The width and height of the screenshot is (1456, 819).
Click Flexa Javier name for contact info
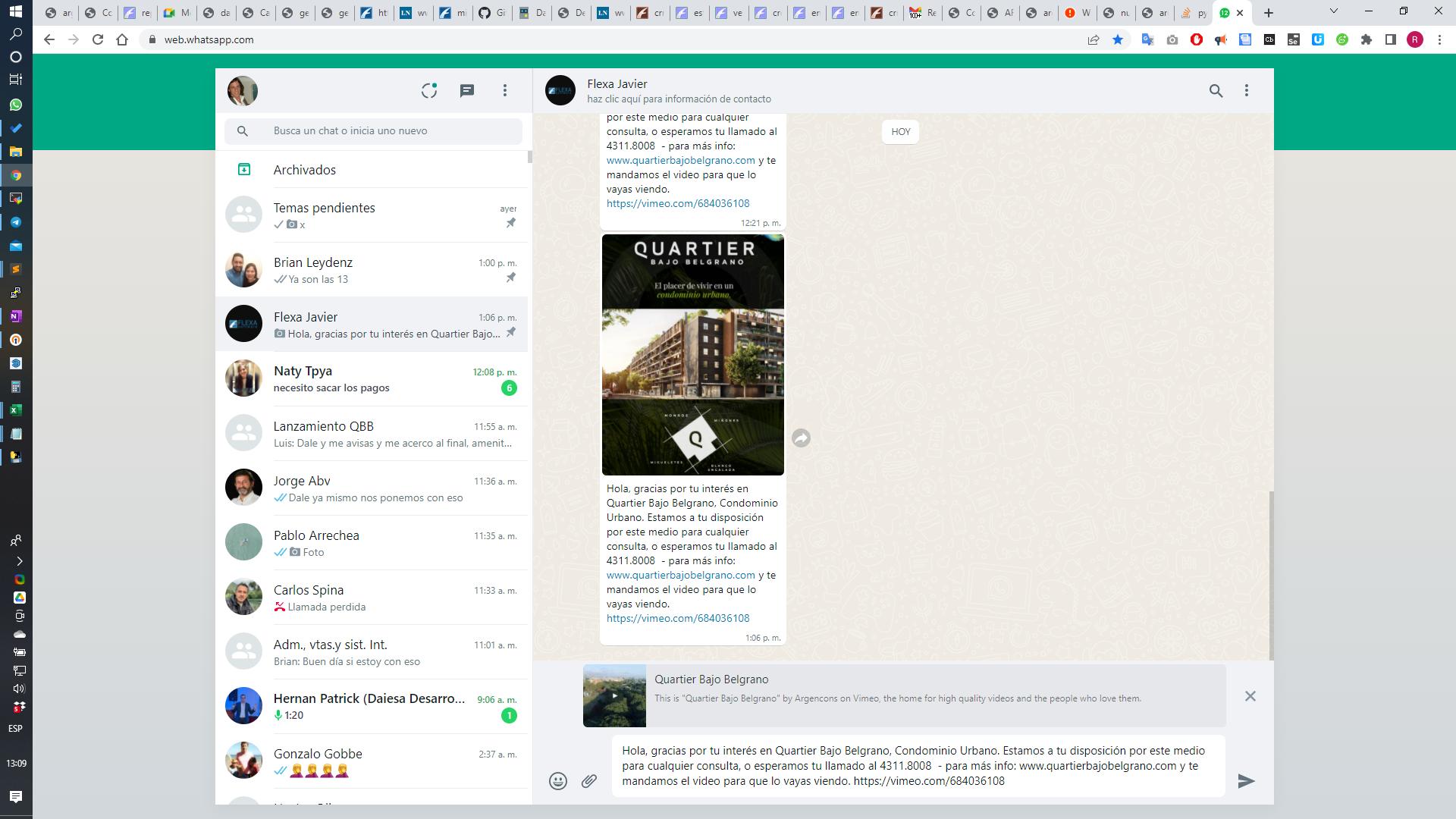[x=617, y=84]
